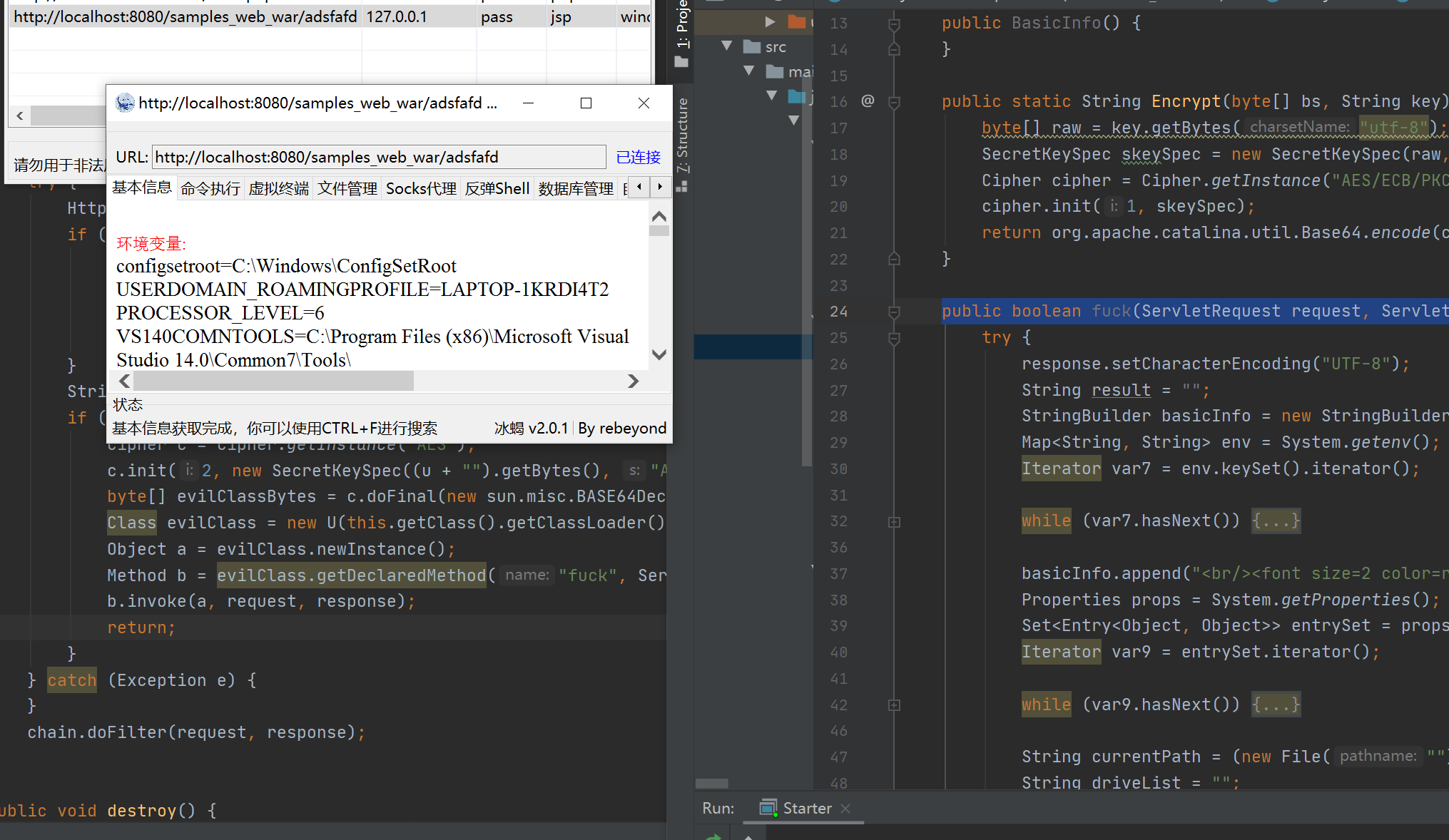Open the 文件管理 tab
The image size is (1449, 840).
tap(347, 188)
